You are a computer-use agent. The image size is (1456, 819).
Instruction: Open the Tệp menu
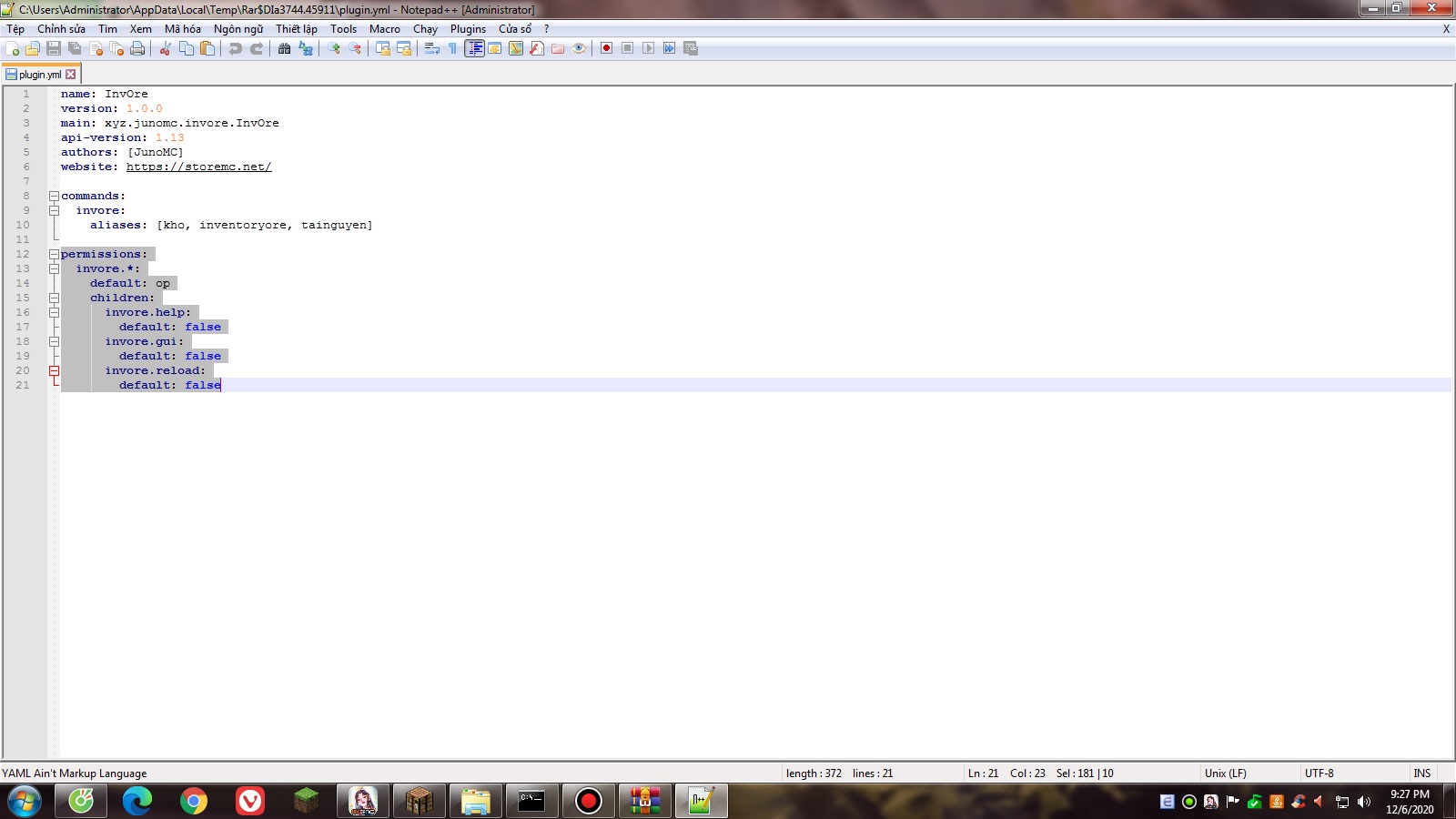pos(15,29)
